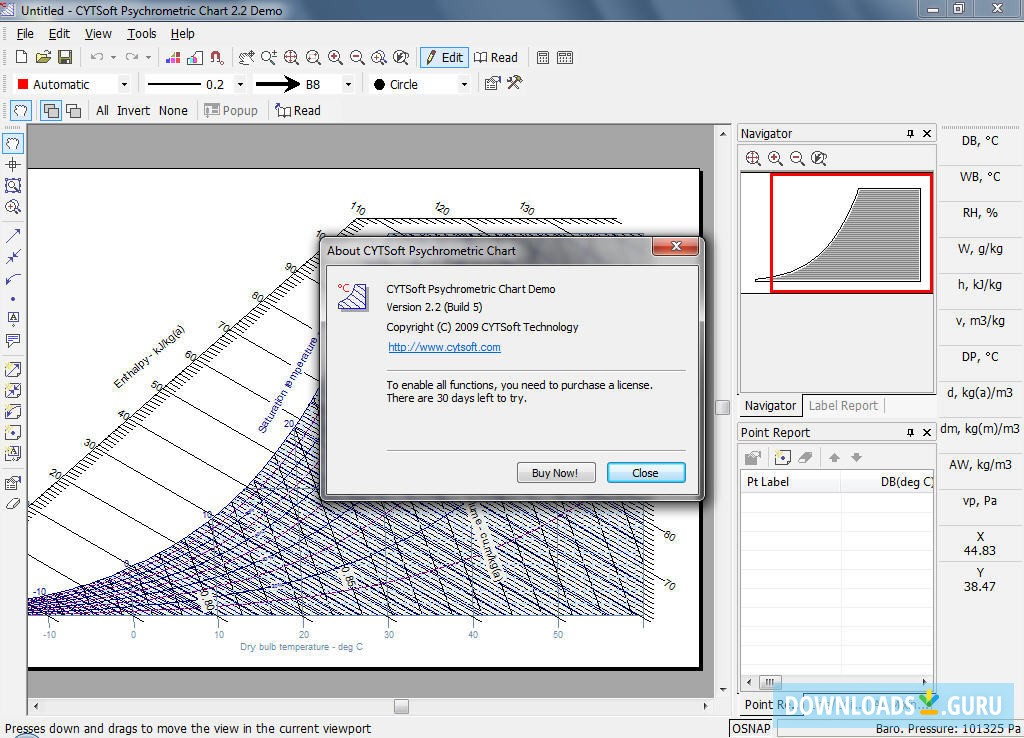The width and height of the screenshot is (1024, 738).
Task: Click the calculator icon in main toolbar
Action: [543, 58]
